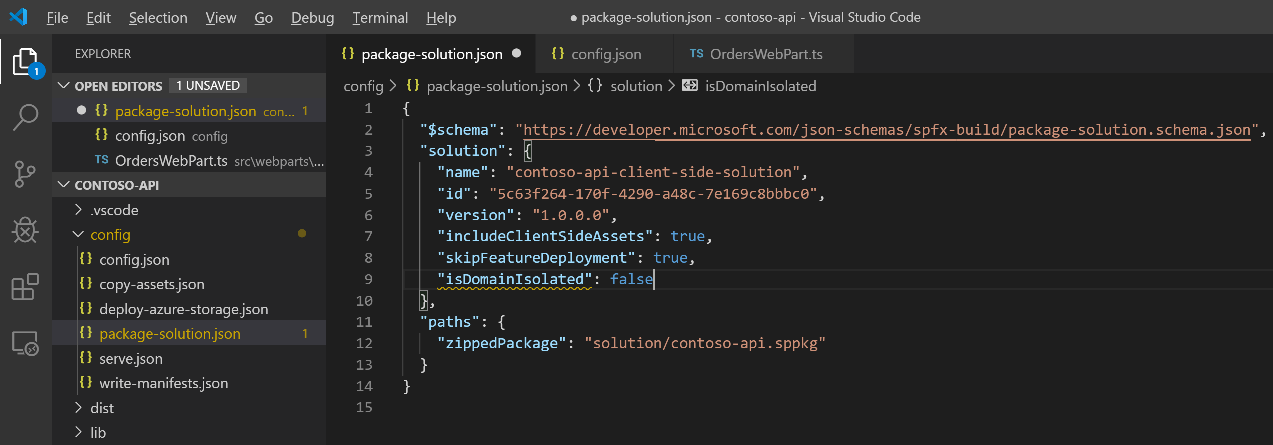Open the View menu
This screenshot has height=445, width=1273.
pos(221,18)
